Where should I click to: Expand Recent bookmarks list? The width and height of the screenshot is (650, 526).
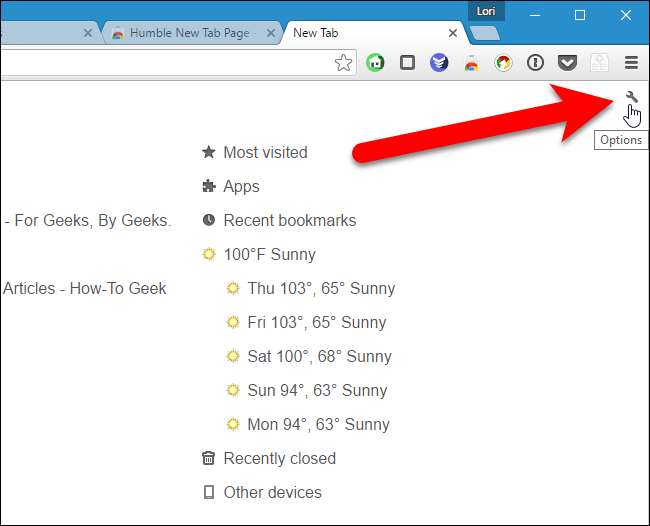coord(289,220)
